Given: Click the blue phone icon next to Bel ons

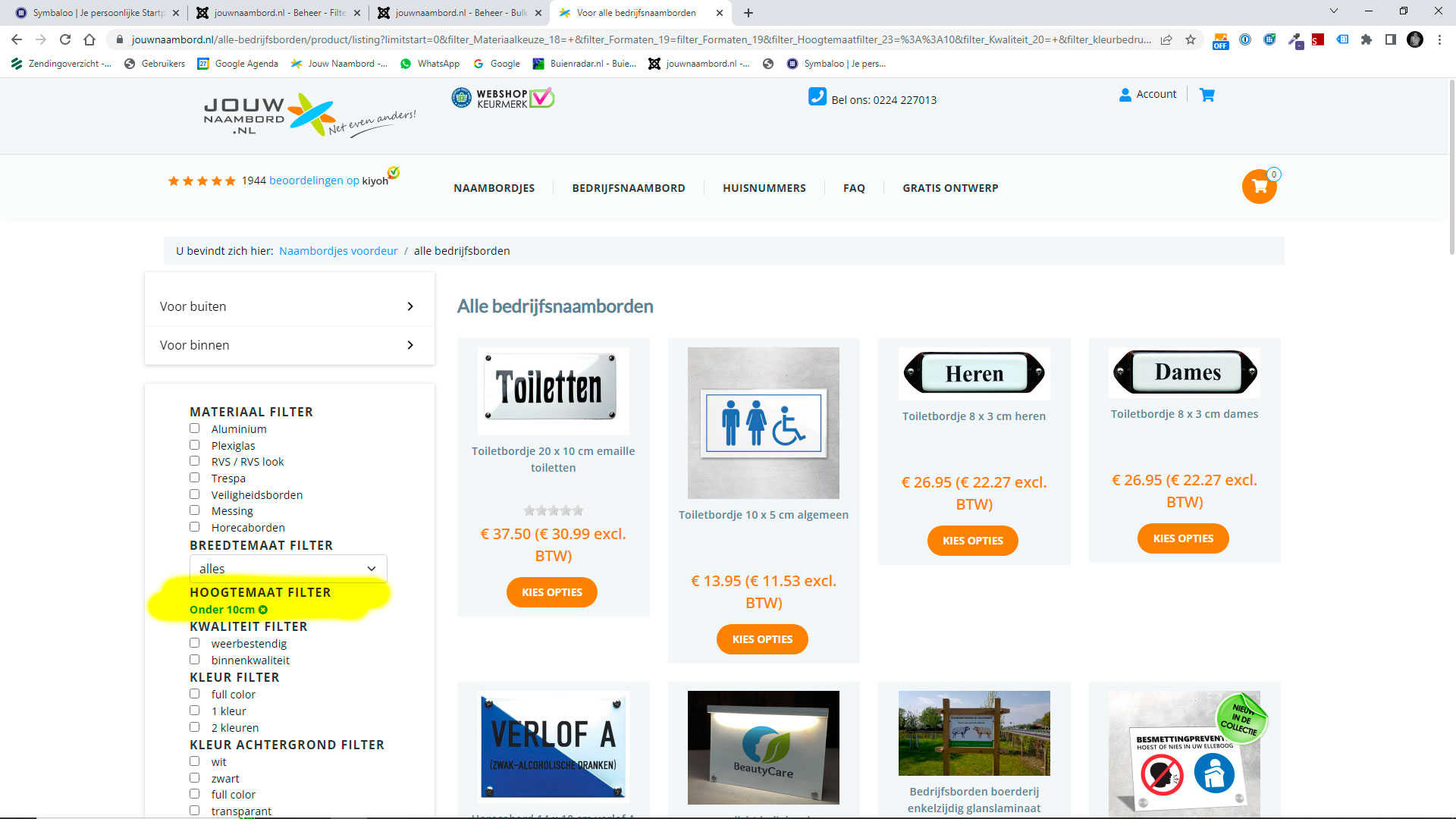Looking at the screenshot, I should 817,97.
